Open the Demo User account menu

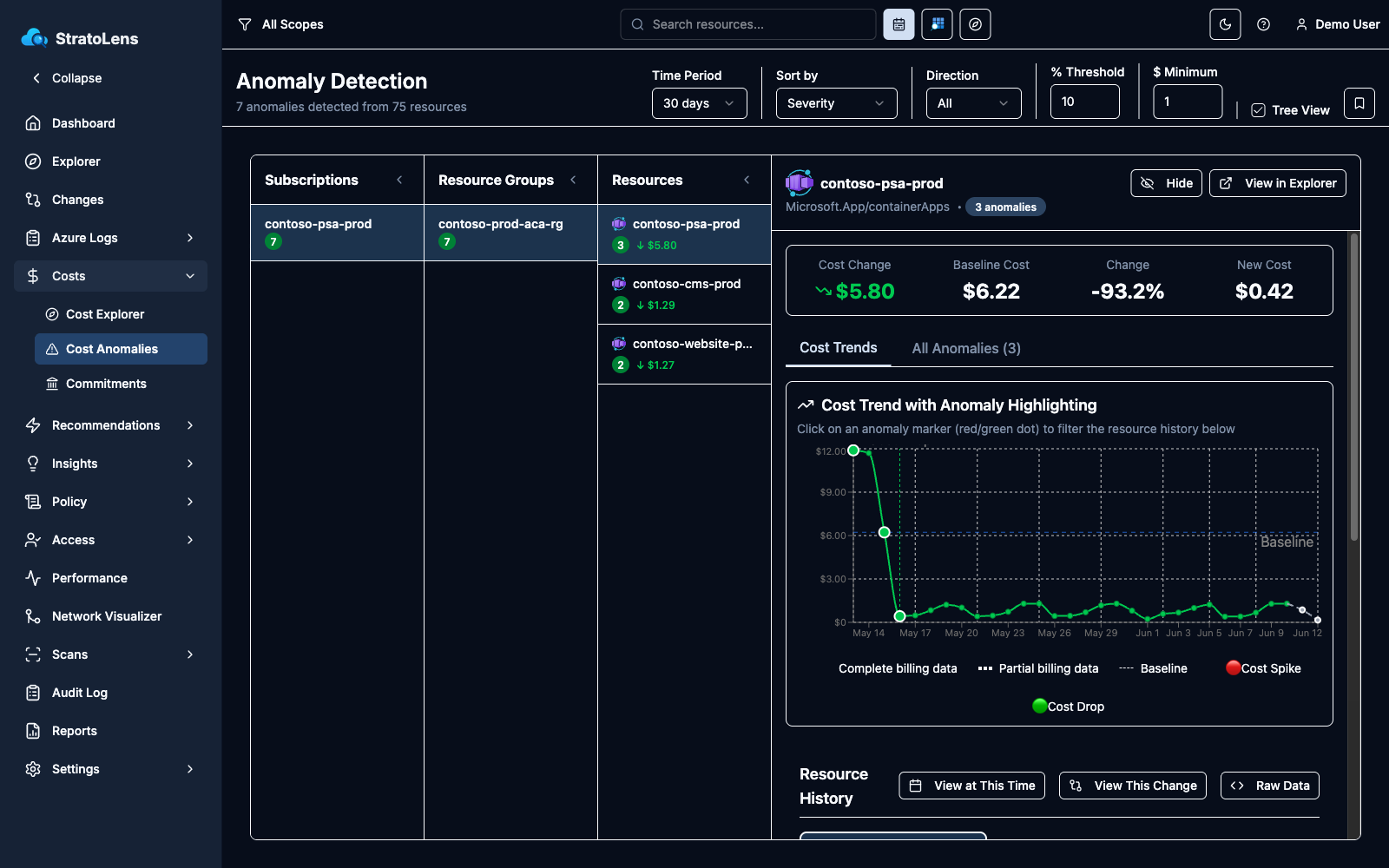click(1337, 24)
